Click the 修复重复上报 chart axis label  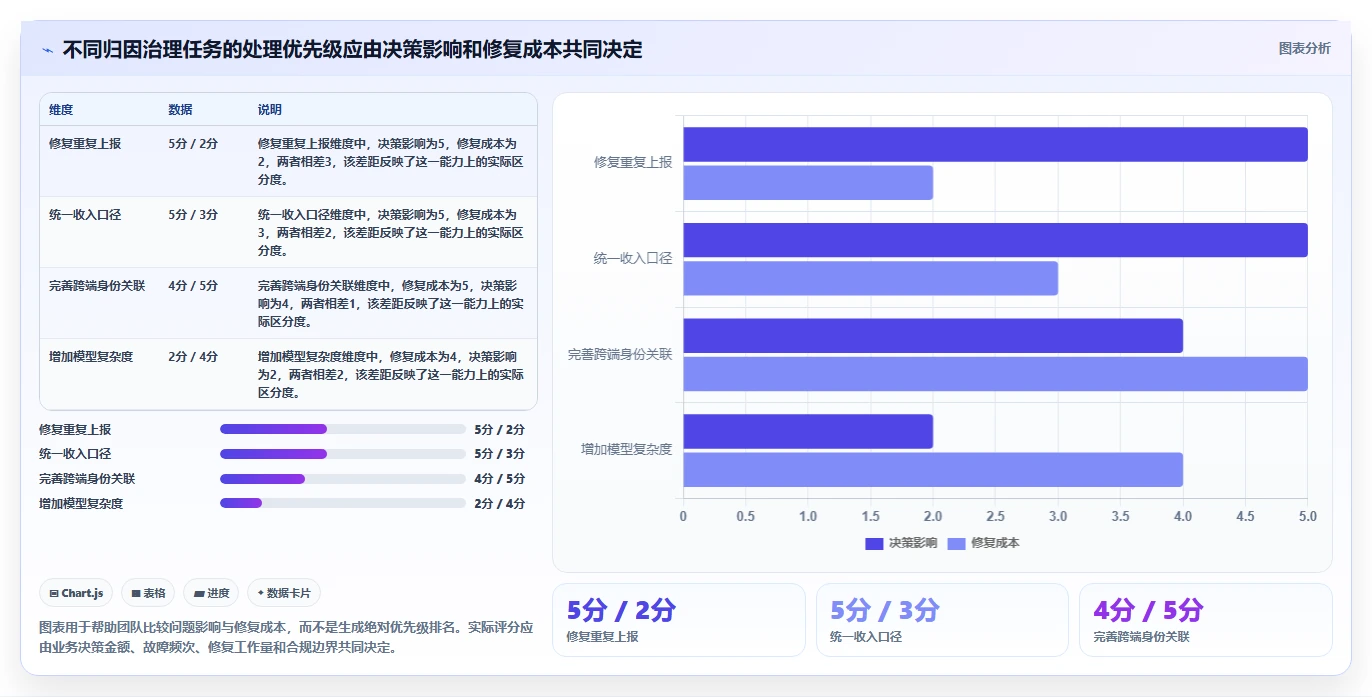pyautogui.click(x=633, y=162)
